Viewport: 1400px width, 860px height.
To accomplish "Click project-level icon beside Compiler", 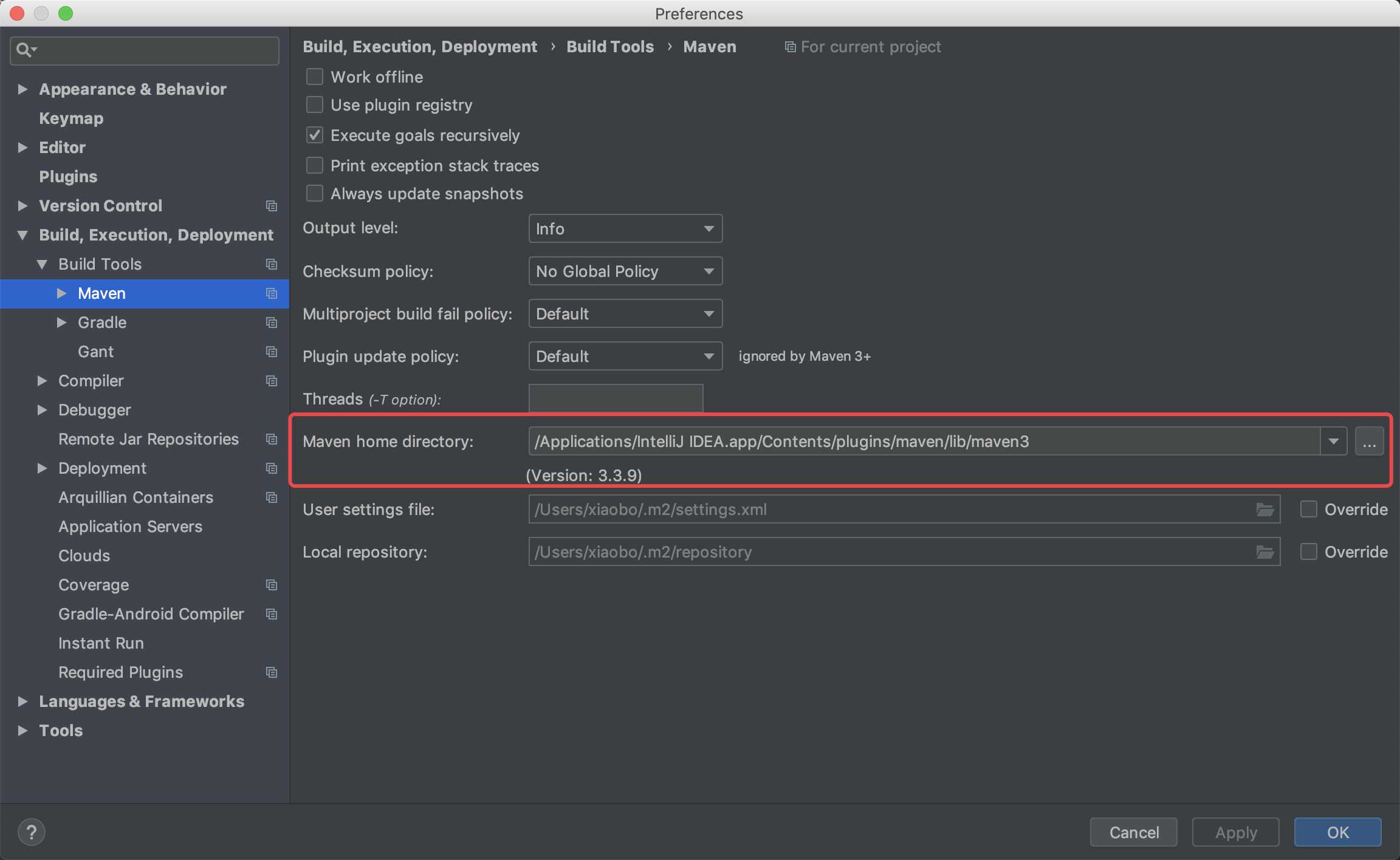I will pos(272,381).
